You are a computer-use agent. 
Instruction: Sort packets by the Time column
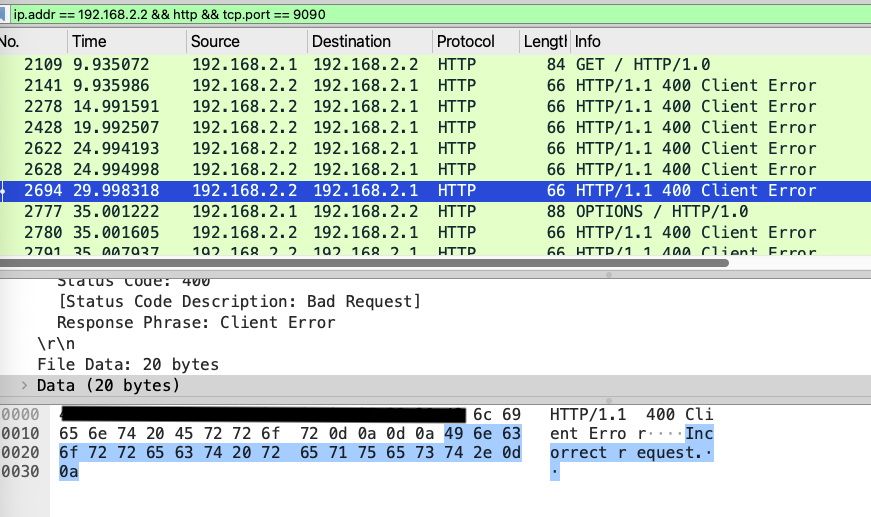(x=127, y=42)
